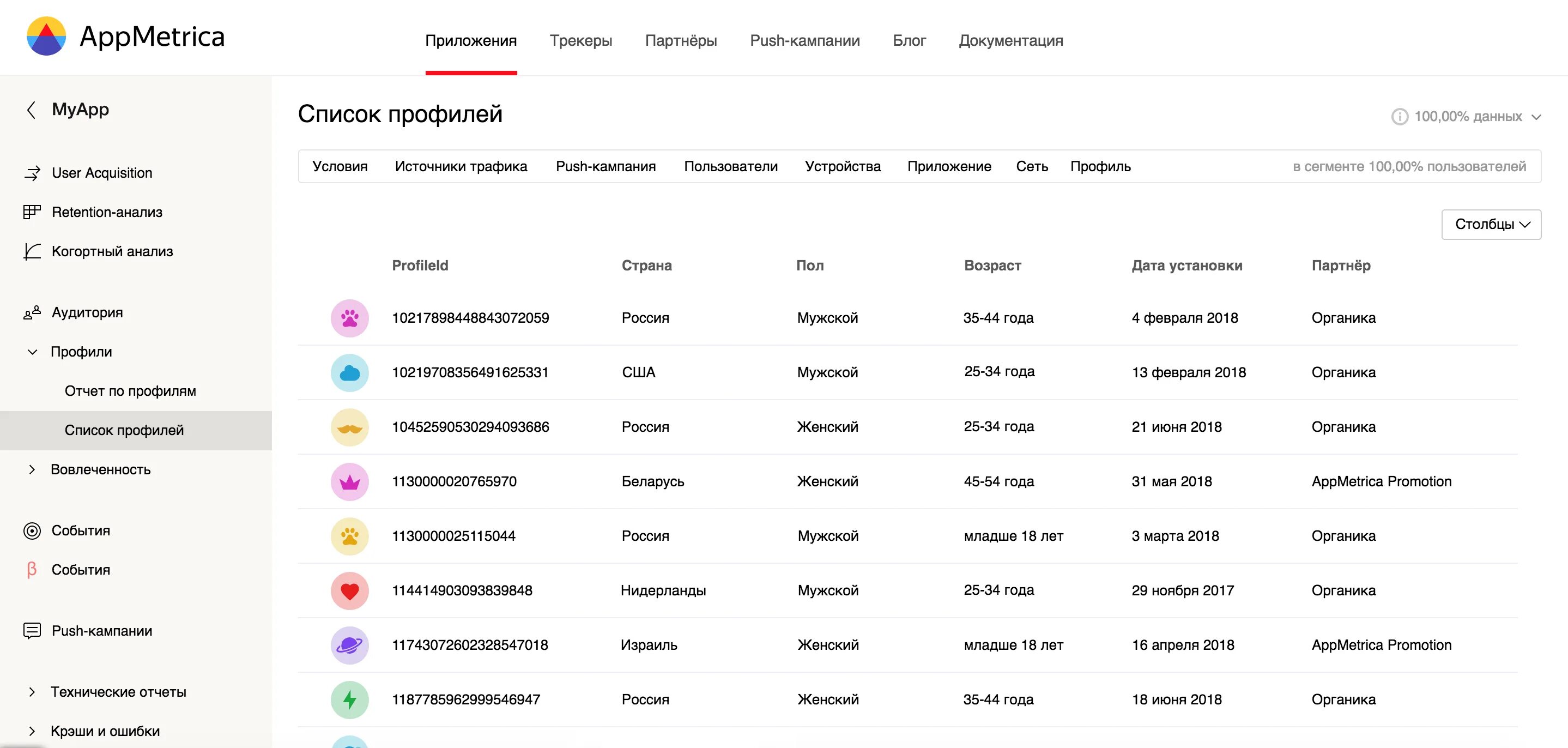Click the User Acquisition arrow icon
Screen dimensions: 1568x748
pos(32,173)
